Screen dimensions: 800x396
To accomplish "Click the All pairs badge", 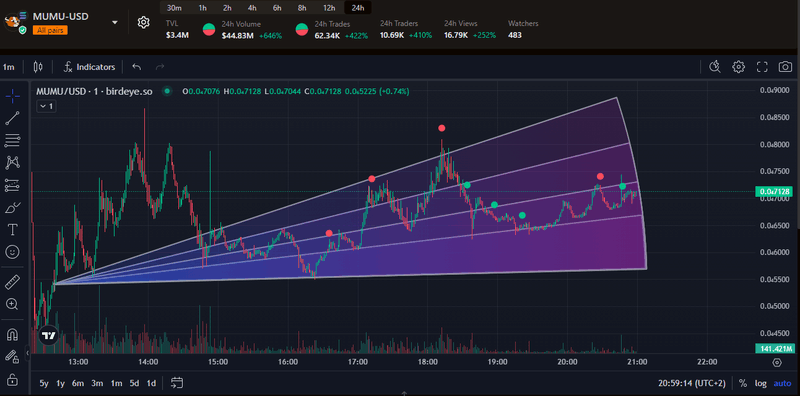I will click(50, 31).
